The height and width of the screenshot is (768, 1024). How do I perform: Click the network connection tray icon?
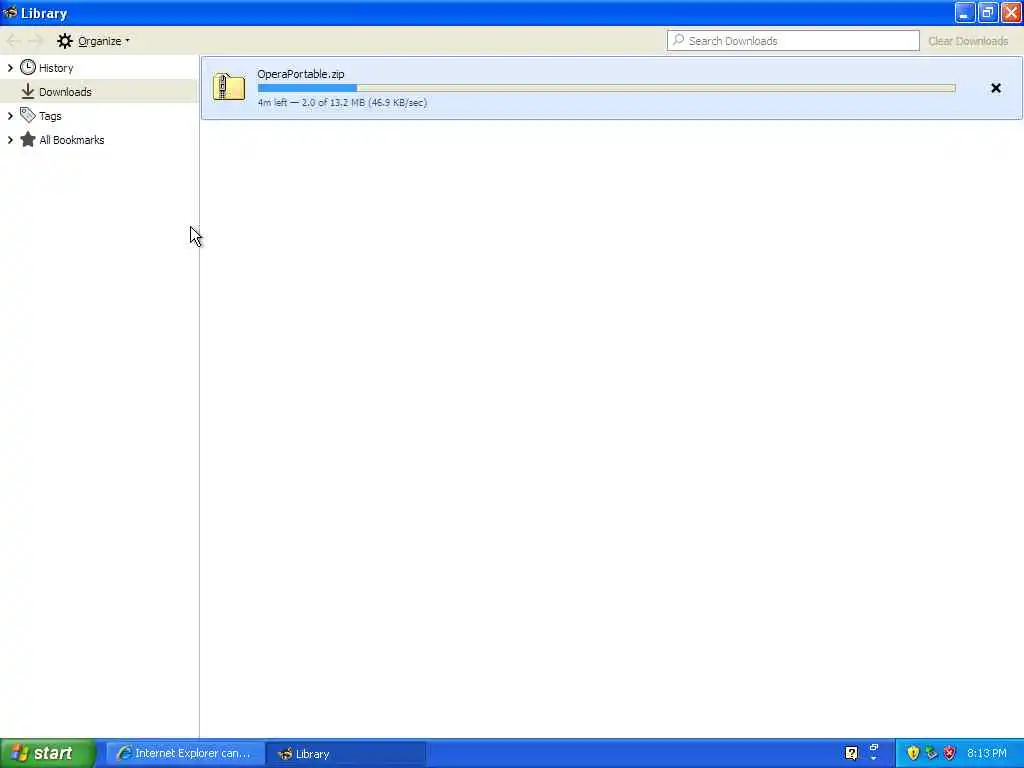(931, 753)
